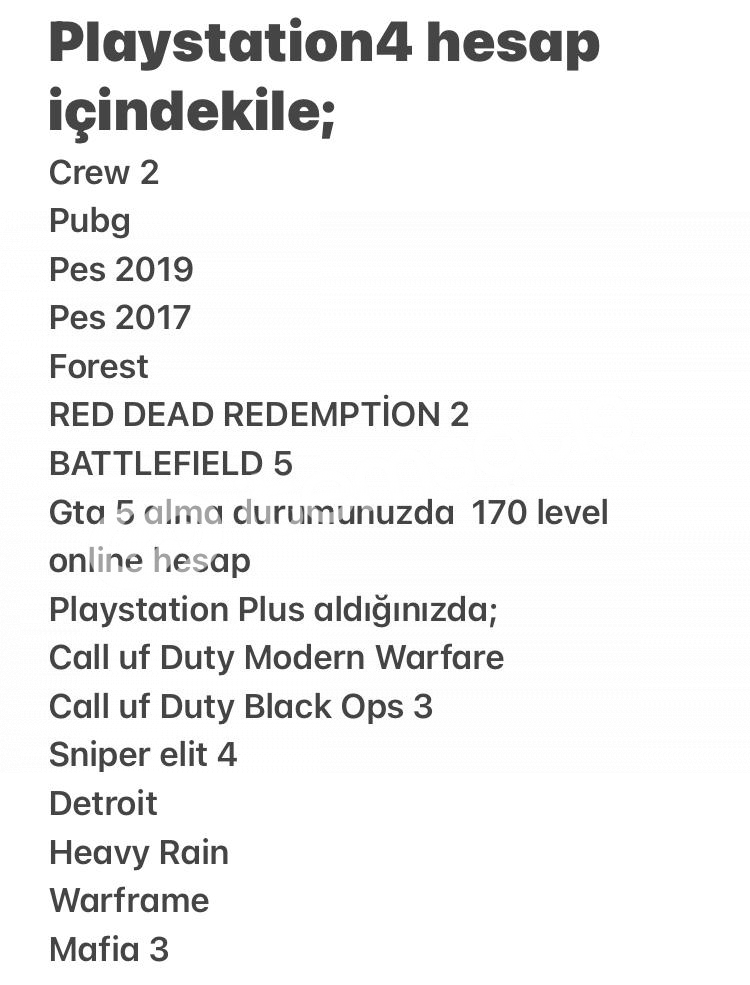Click the 'Gta 5 alma durumunuzda' line
750x985 pixels.
tap(251, 513)
